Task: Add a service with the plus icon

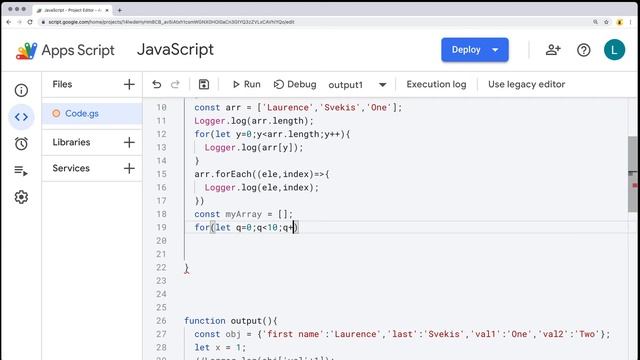Action: point(129,168)
